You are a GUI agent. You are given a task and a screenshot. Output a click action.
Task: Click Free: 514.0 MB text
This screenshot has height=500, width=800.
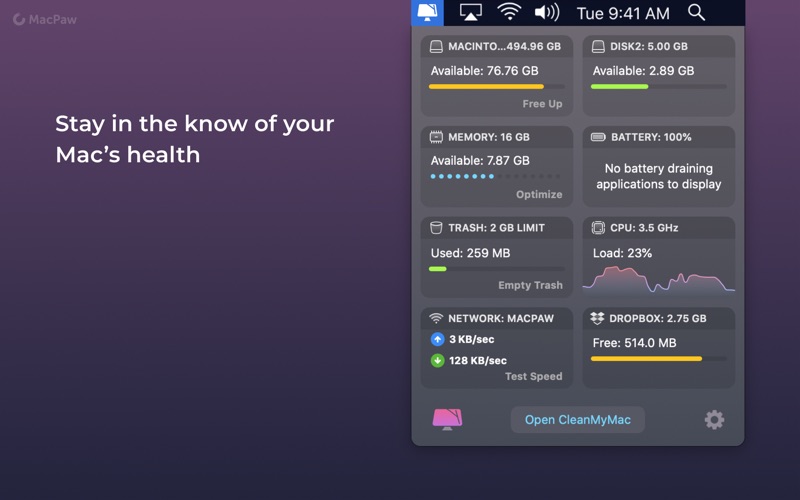point(634,343)
